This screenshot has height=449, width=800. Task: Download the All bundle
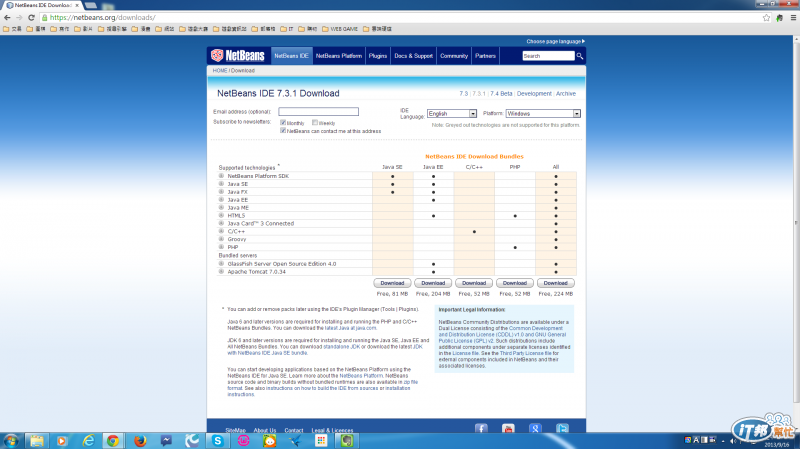pos(556,283)
